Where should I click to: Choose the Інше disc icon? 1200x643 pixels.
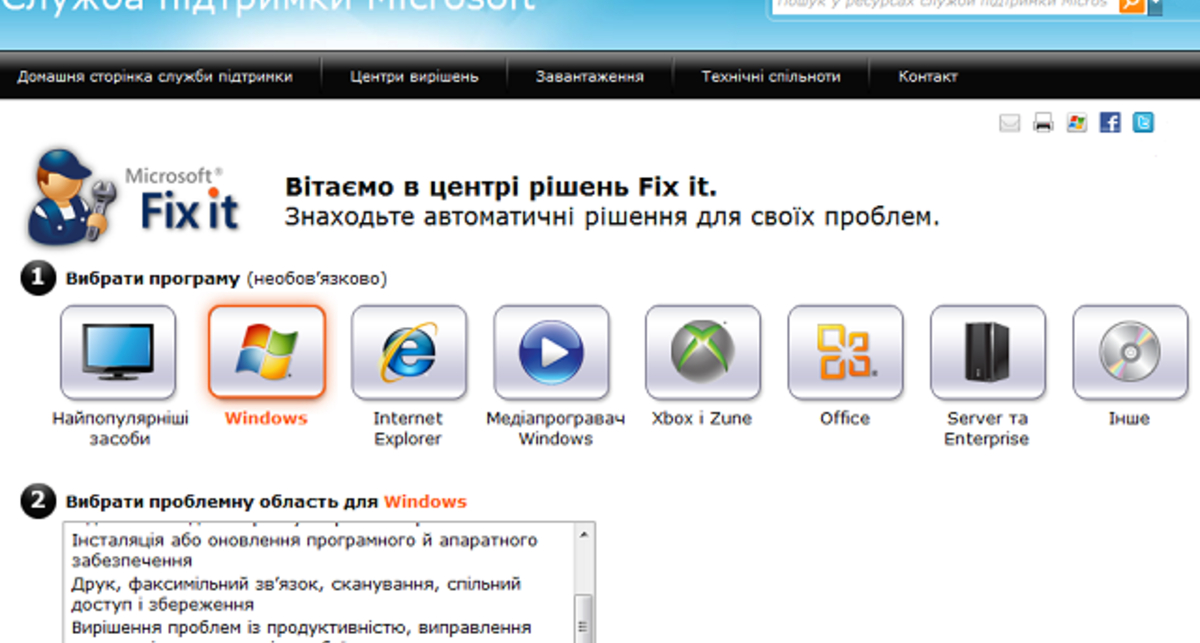[x=1131, y=352]
